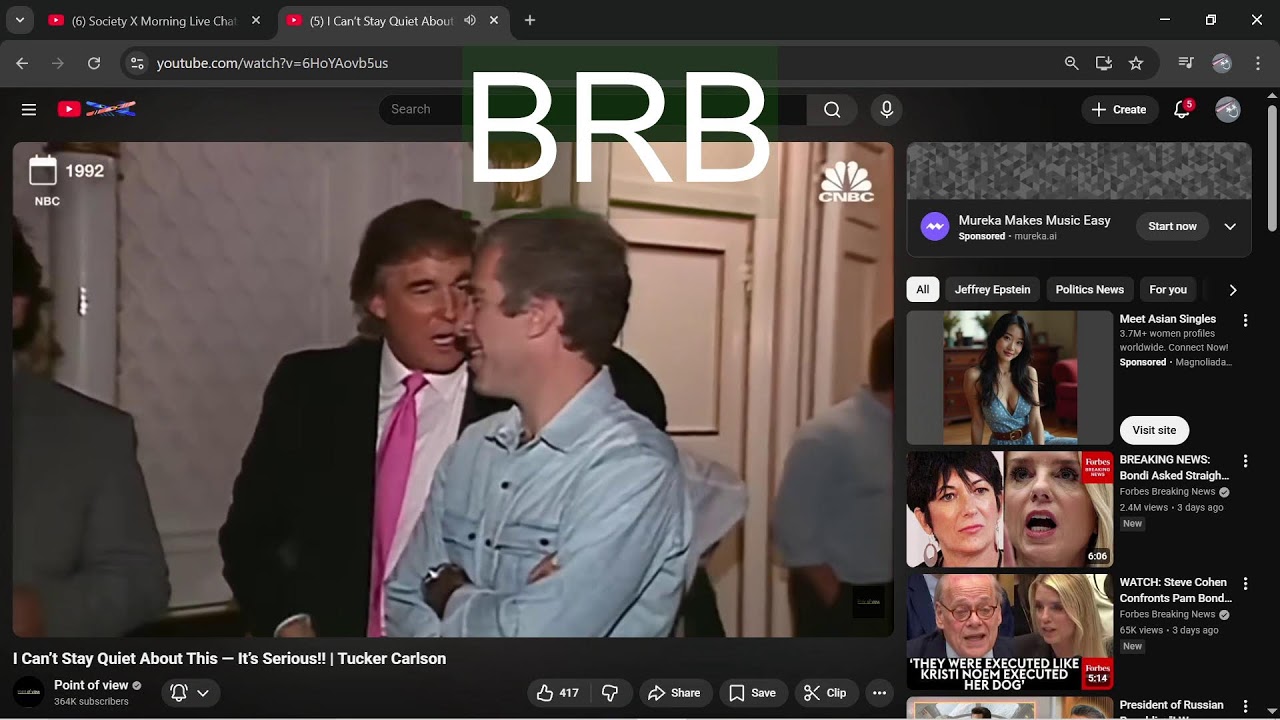Viewport: 1280px width, 720px height.
Task: Close the I Can't Stay Quiet About tab
Action: pos(494,20)
